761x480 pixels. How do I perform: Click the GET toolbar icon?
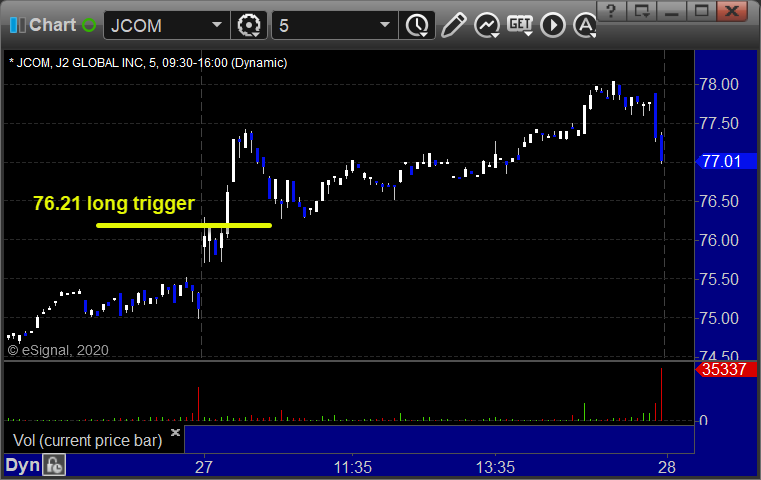(x=520, y=25)
